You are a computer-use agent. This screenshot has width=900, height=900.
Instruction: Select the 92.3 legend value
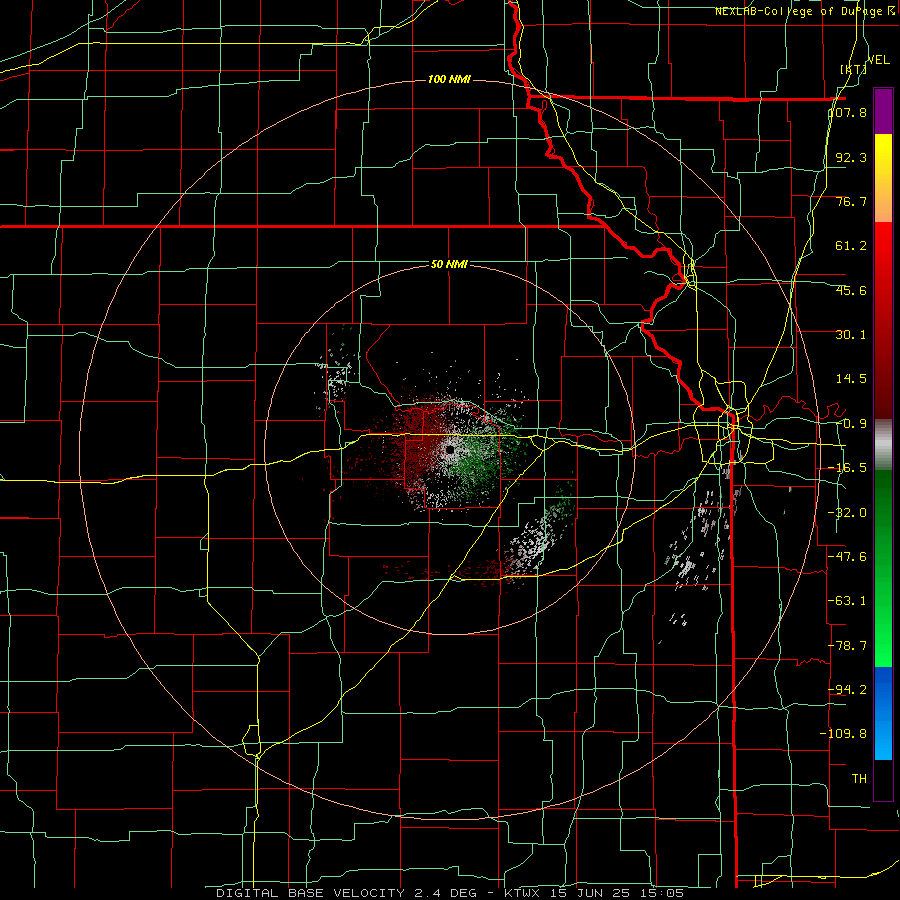851,157
